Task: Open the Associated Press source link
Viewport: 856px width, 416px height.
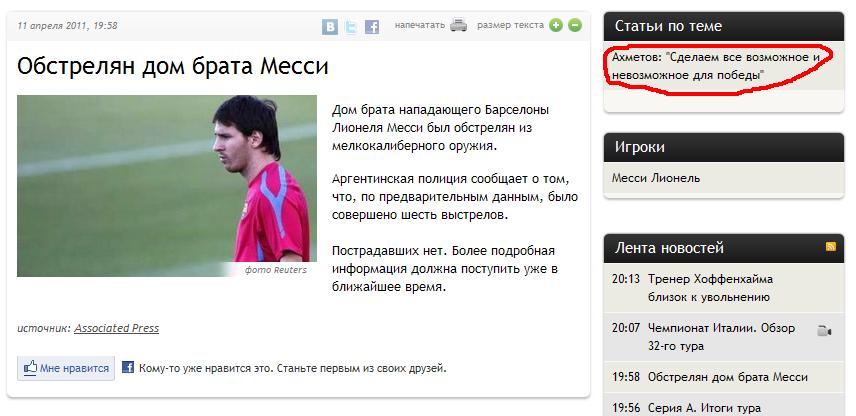Action: (117, 329)
